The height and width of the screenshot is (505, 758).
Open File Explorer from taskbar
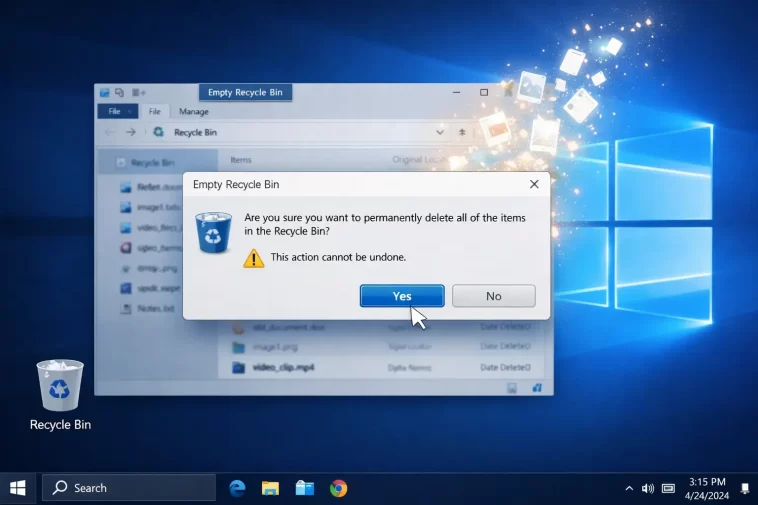pos(270,489)
